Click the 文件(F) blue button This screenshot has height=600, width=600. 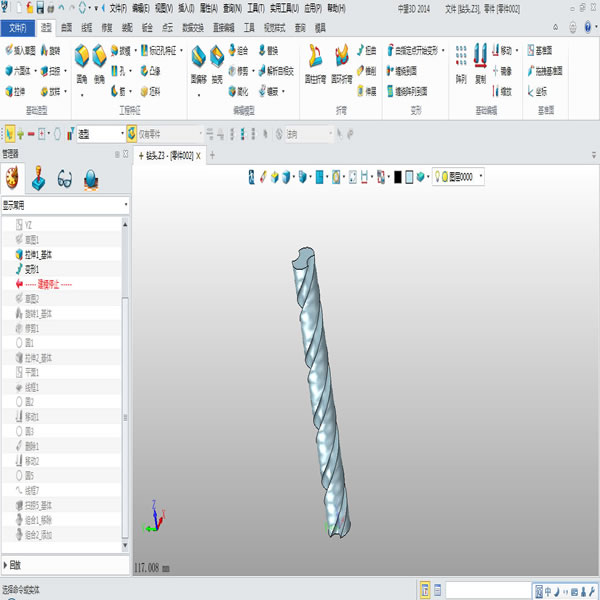point(18,28)
